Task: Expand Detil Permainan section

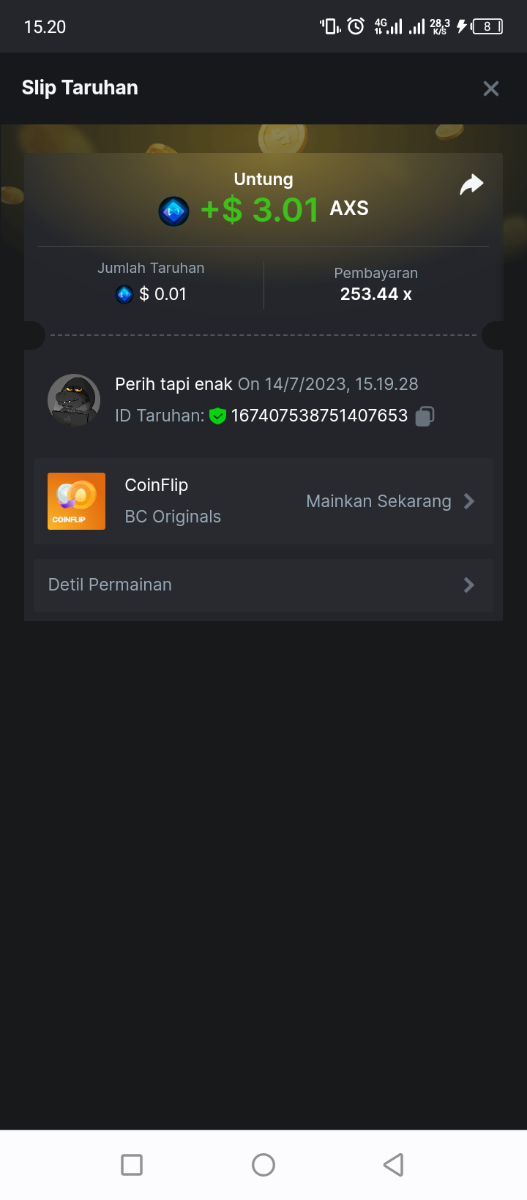Action: (263, 585)
